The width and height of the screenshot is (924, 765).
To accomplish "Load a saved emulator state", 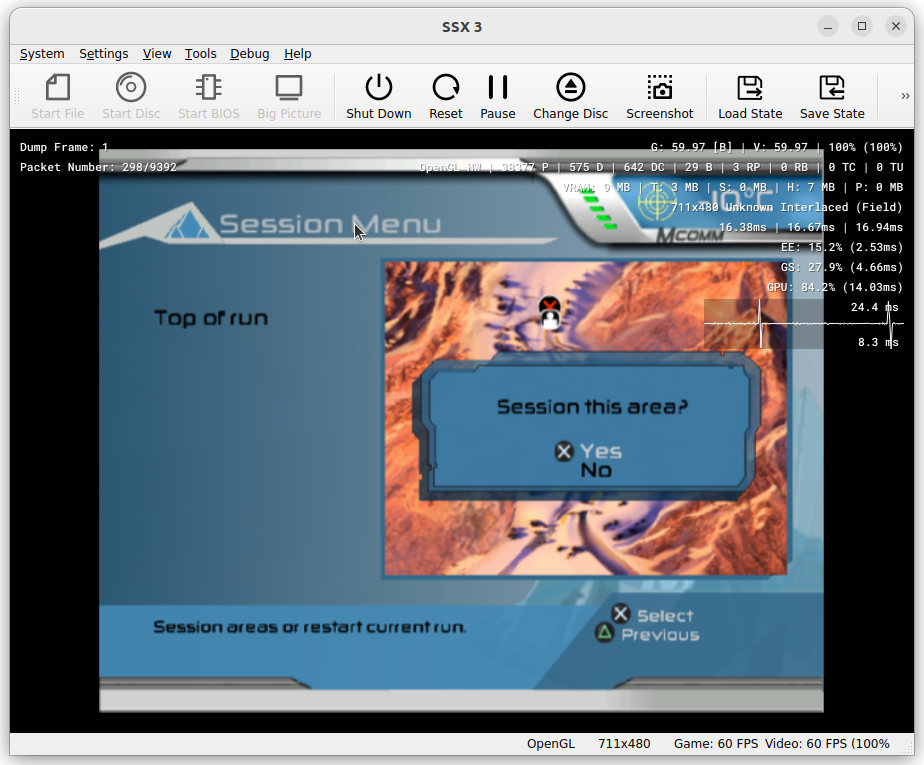I will pos(749,95).
